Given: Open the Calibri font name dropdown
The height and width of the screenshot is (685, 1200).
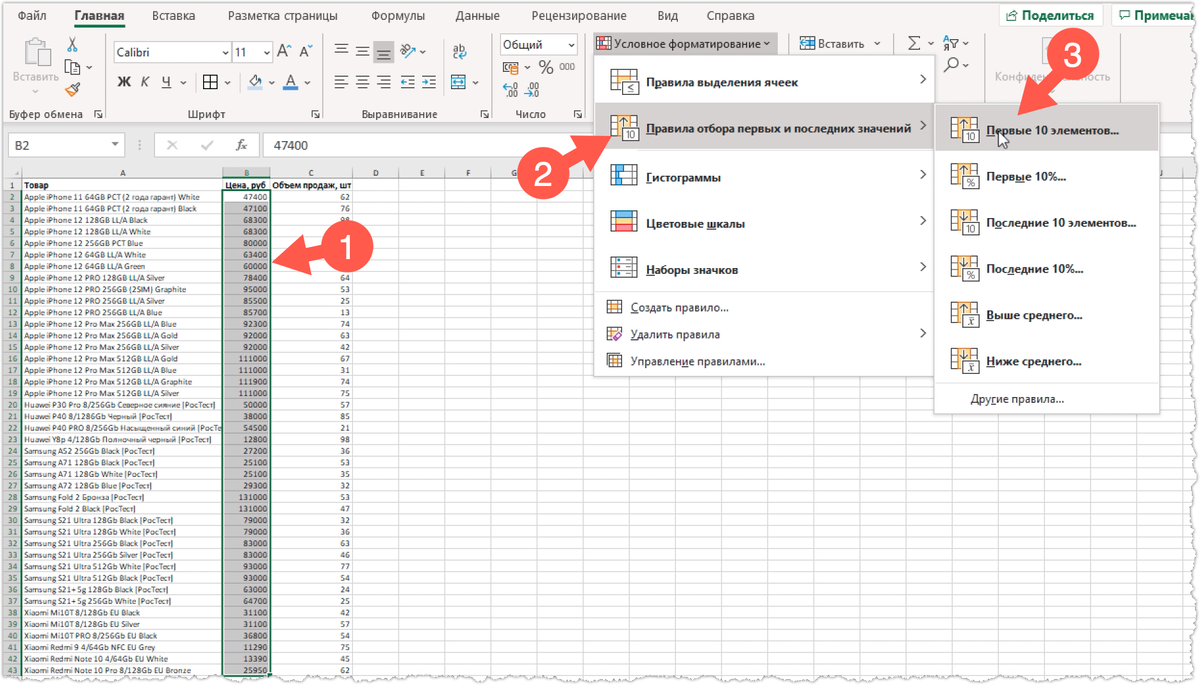Looking at the screenshot, I should coord(225,52).
